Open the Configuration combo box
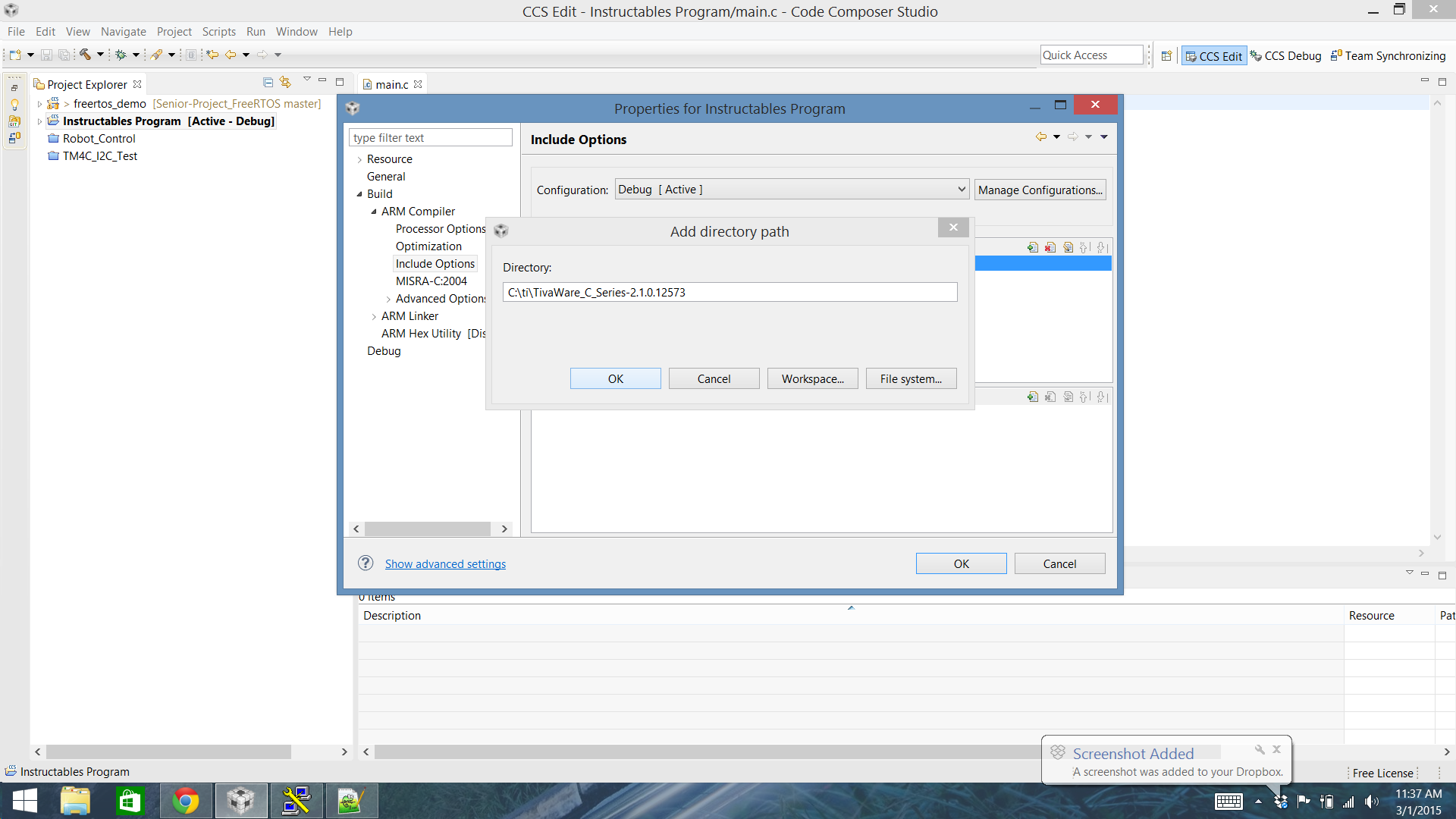The image size is (1456, 819). (792, 190)
